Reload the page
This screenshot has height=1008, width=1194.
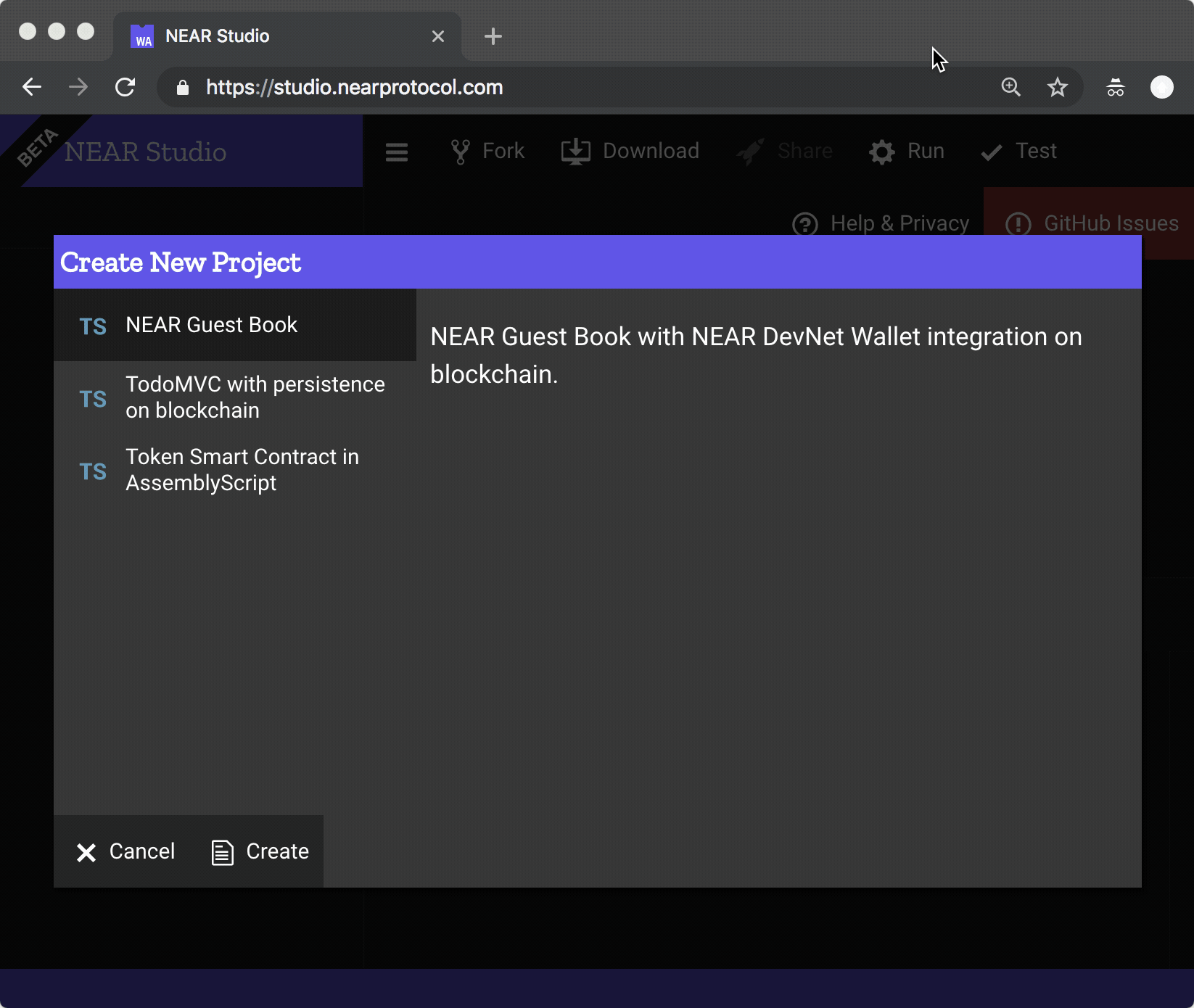pos(125,87)
